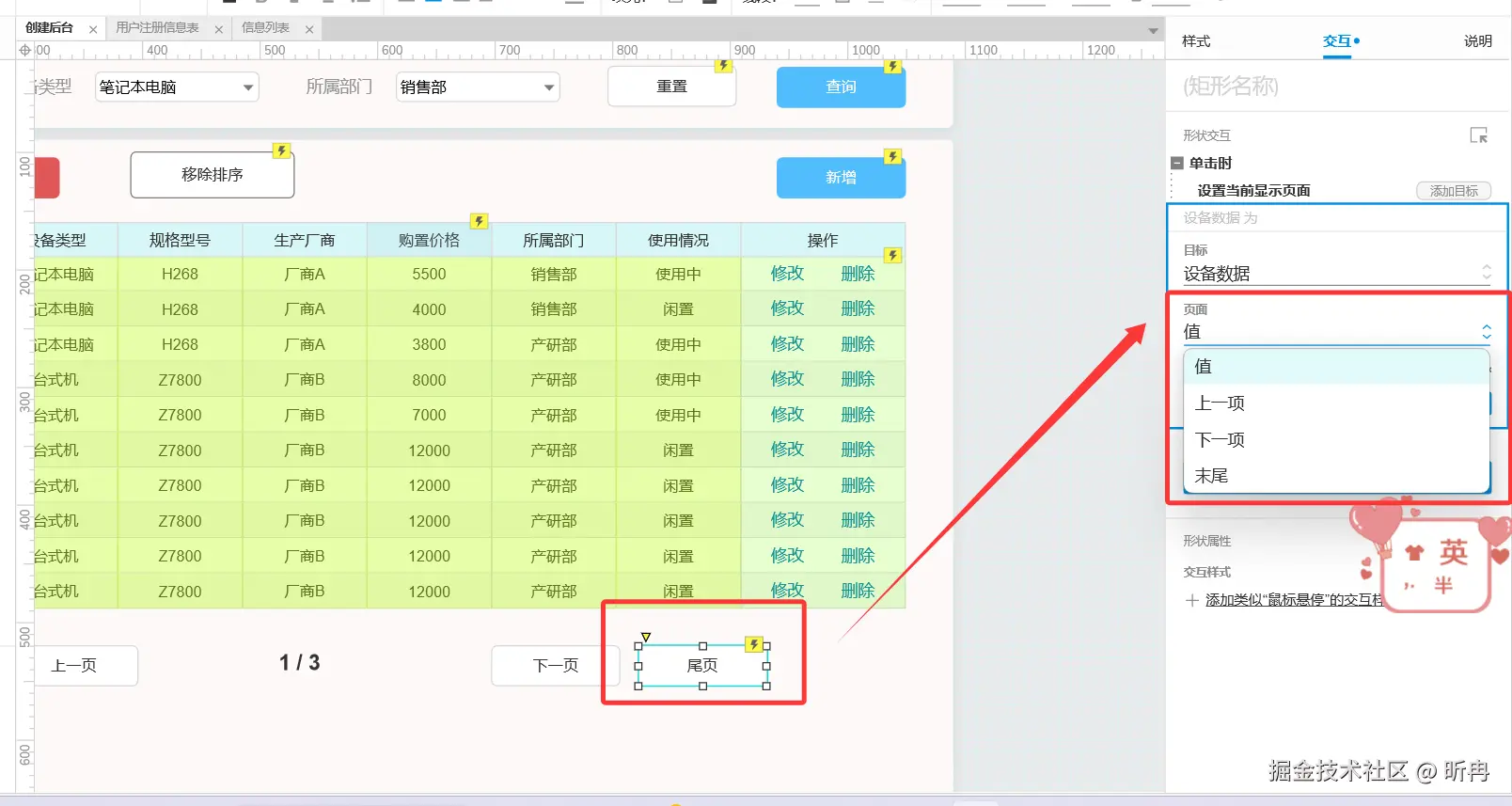The height and width of the screenshot is (806, 1512).
Task: Click the 下一页 pagination button
Action: (556, 666)
